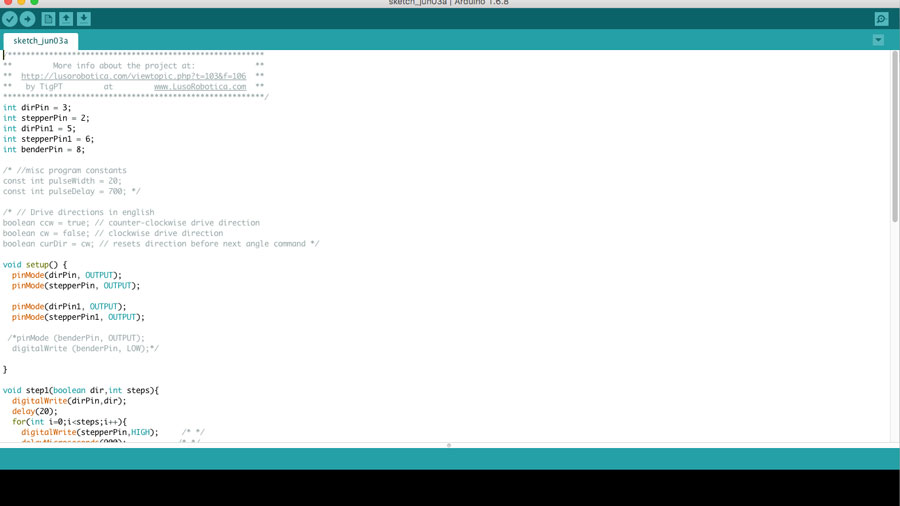900x506 pixels.
Task: Click 'const int pulseWidth = 20;' comment line
Action: click(x=62, y=181)
